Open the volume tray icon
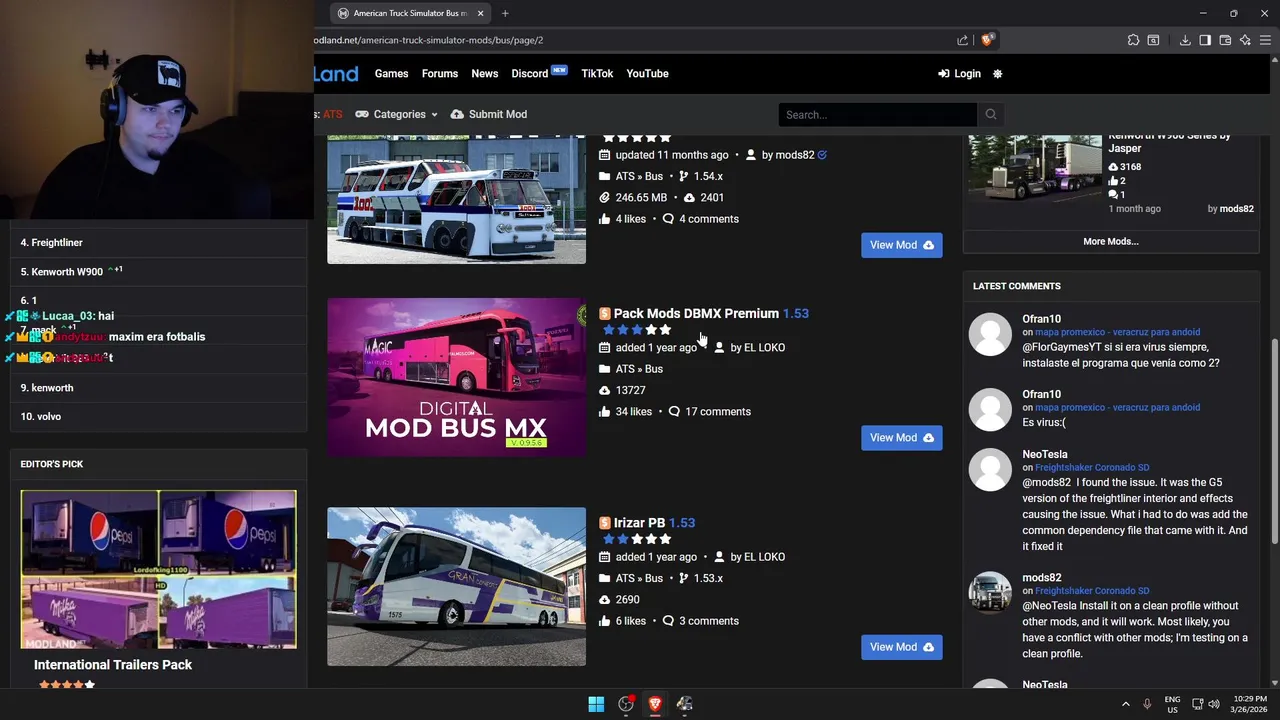Viewport: 1280px width, 720px height. pyautogui.click(x=1214, y=704)
